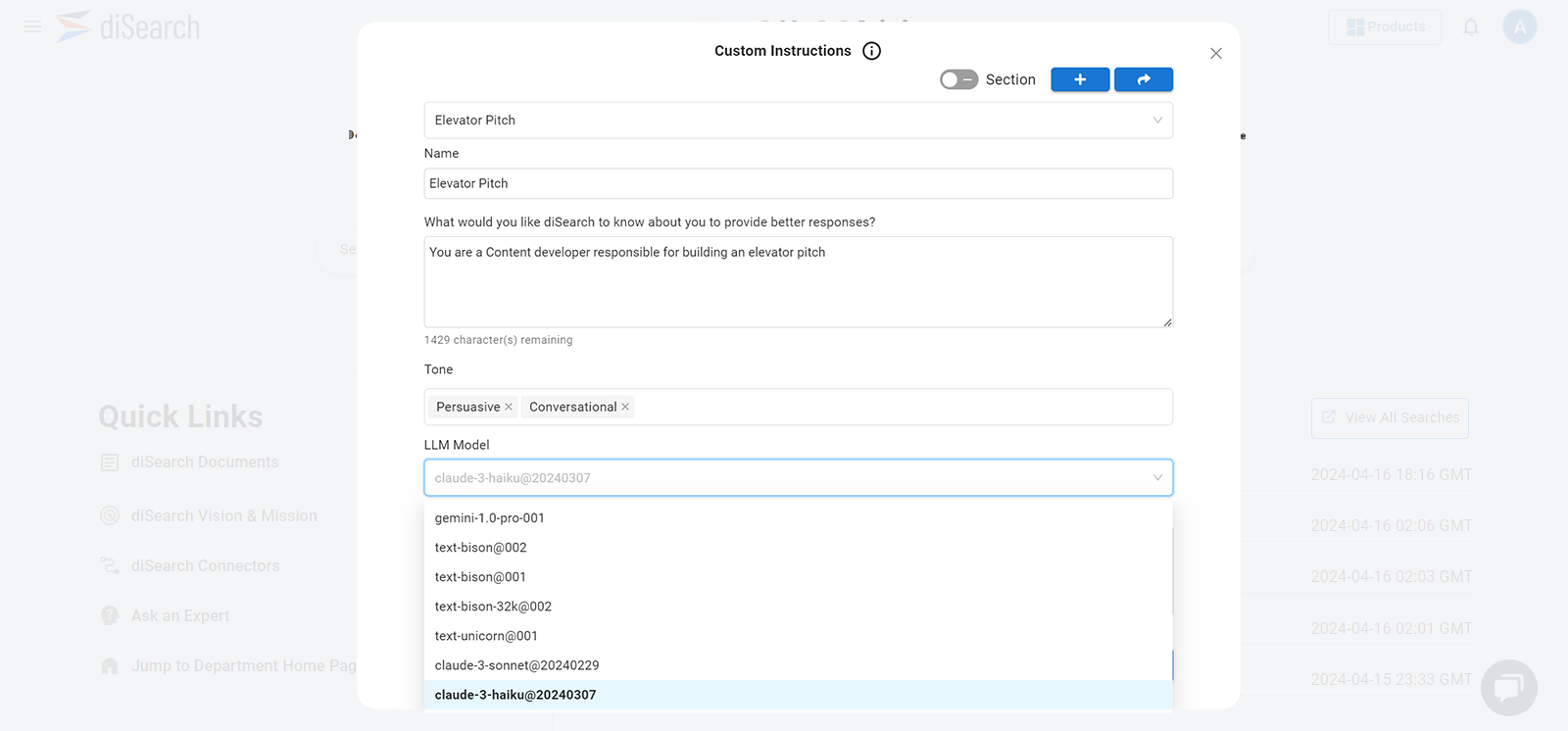Select claude-3-haiku@20240307 option
This screenshot has width=1568, height=731.
[799, 694]
